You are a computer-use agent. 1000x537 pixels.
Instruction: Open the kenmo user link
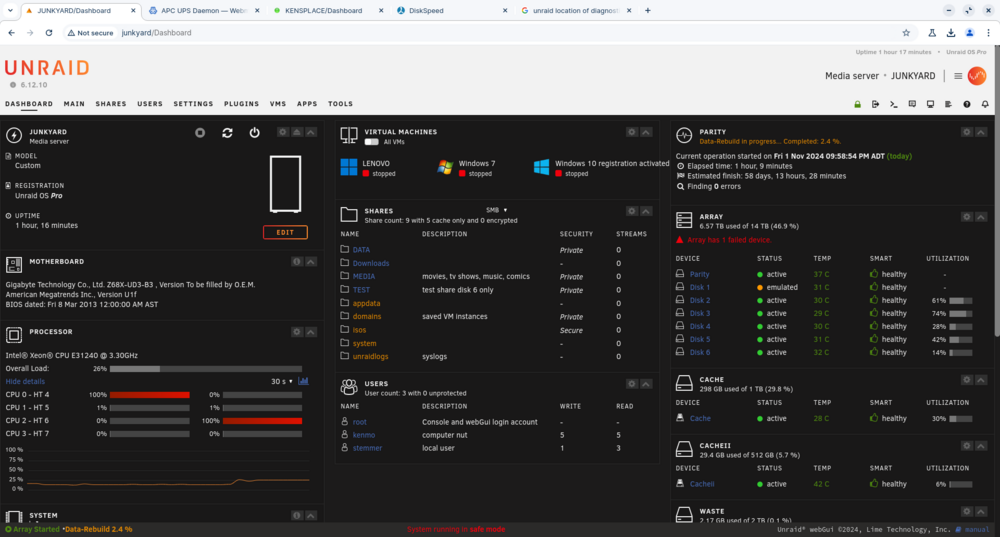(364, 435)
